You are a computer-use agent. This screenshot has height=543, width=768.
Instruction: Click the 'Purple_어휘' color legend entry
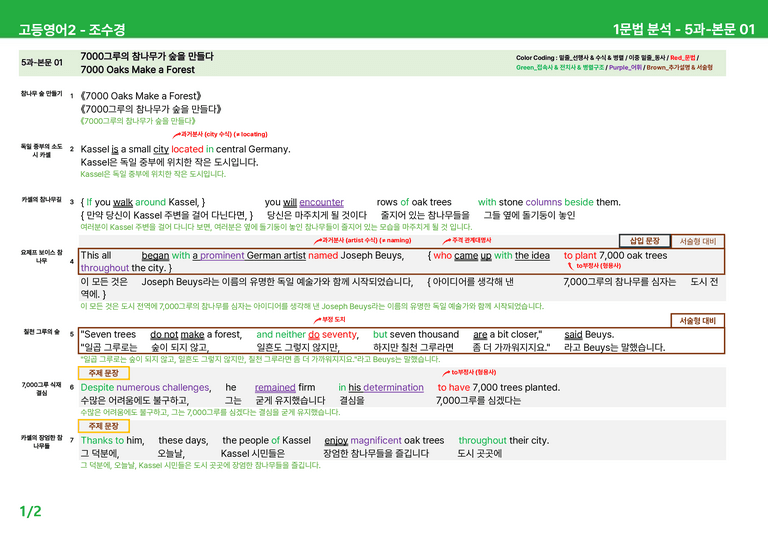625,68
